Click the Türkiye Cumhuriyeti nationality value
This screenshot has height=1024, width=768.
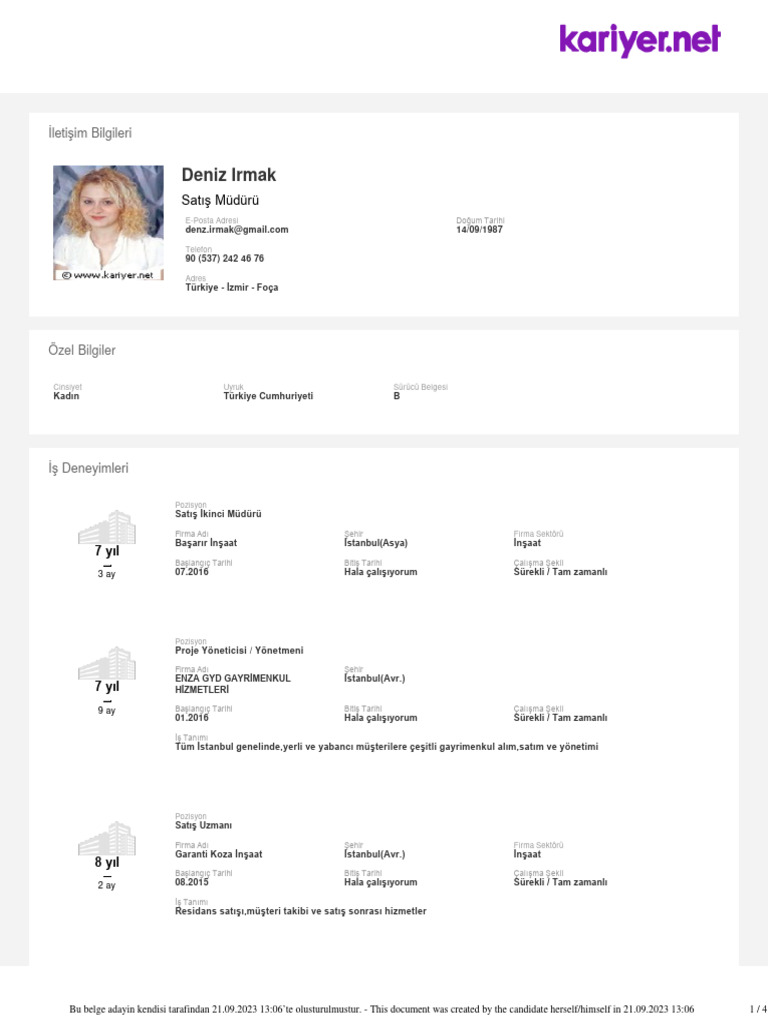pyautogui.click(x=268, y=396)
